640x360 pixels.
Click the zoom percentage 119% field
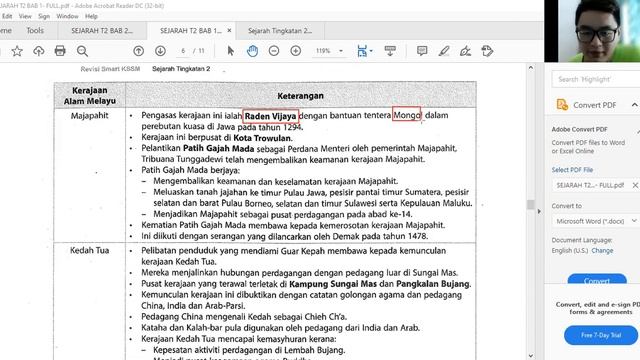tap(323, 51)
